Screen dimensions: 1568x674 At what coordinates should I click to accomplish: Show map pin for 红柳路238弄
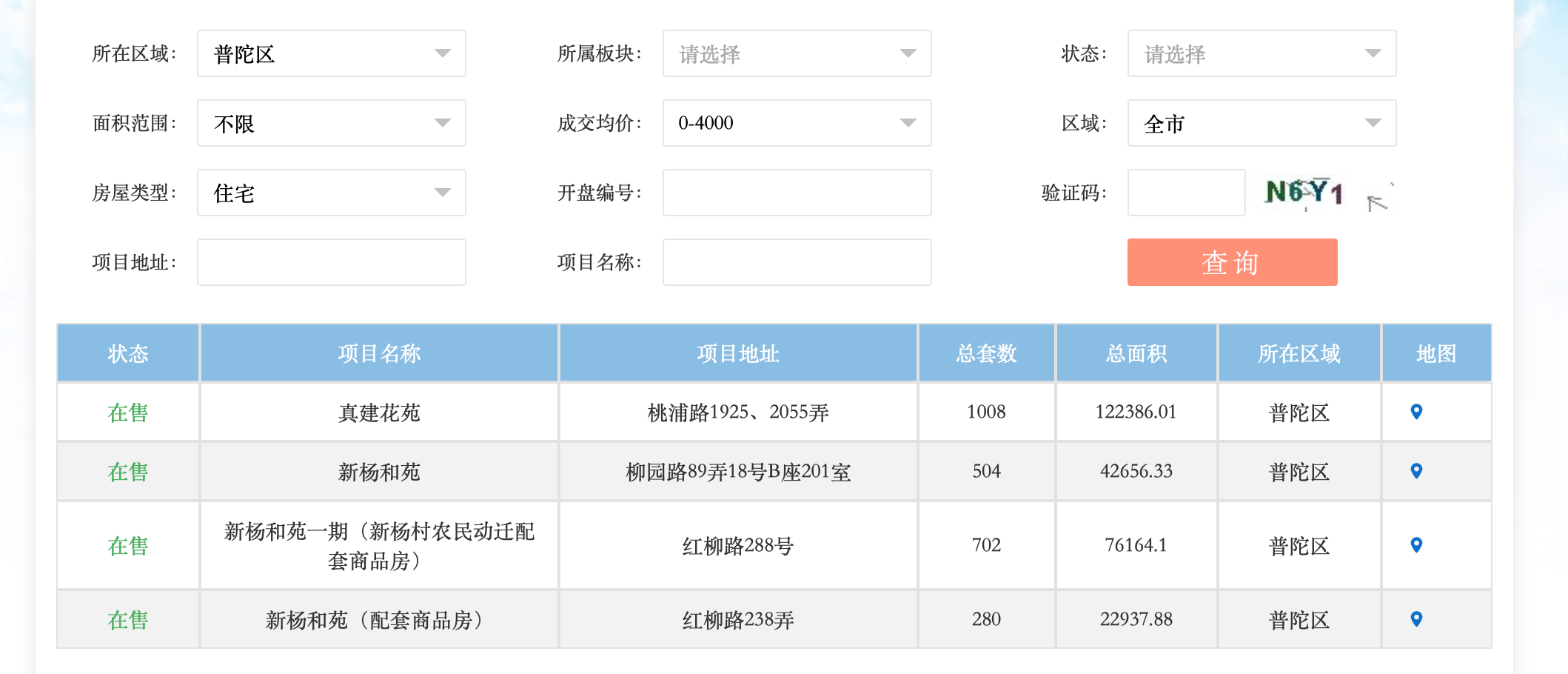point(1415,619)
